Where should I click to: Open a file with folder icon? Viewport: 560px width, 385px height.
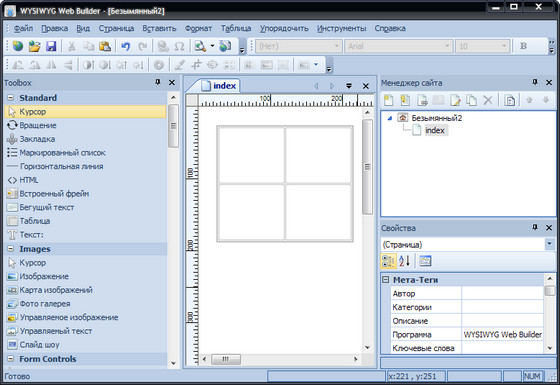pyautogui.click(x=34, y=46)
